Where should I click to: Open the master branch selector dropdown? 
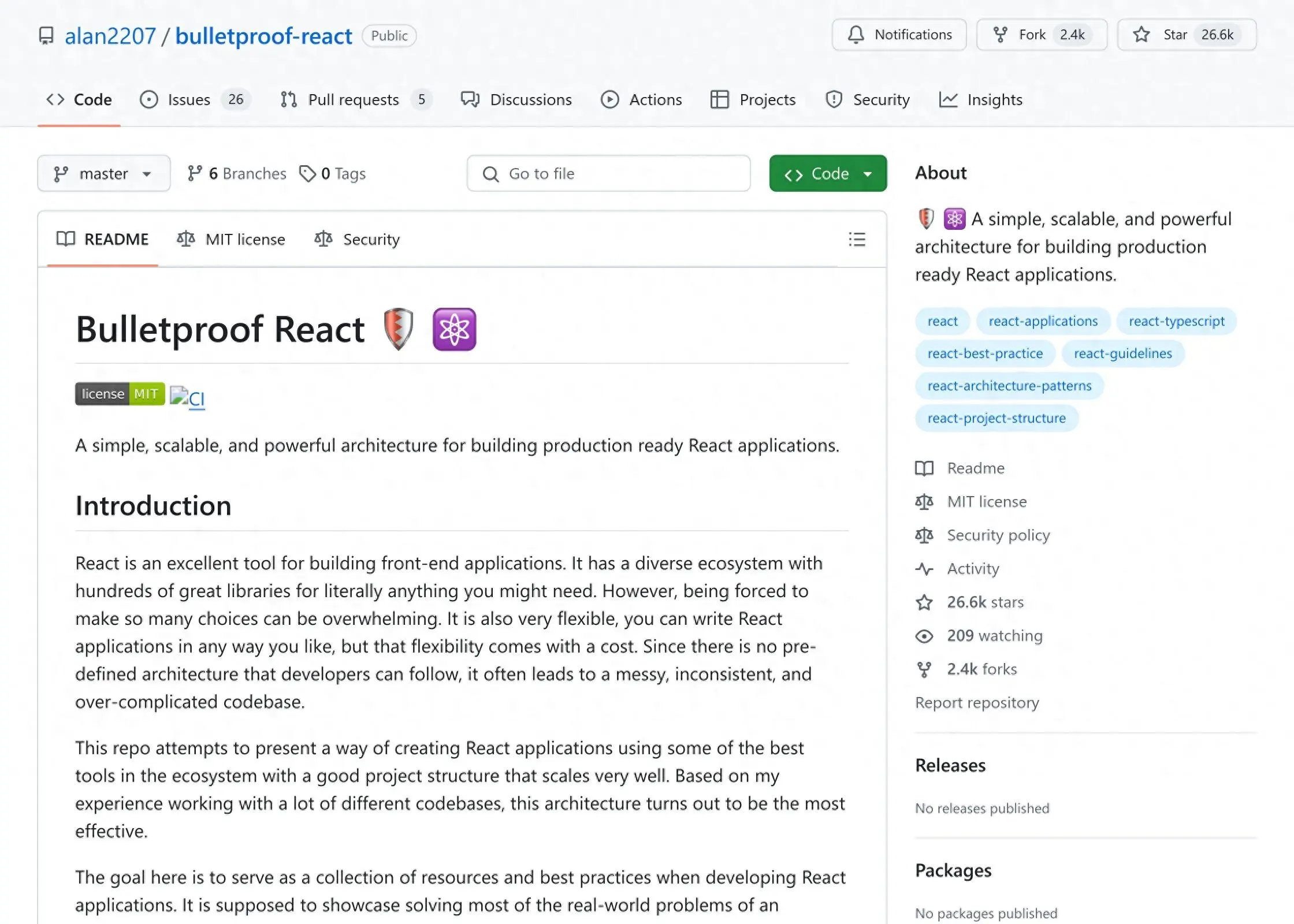coord(103,173)
